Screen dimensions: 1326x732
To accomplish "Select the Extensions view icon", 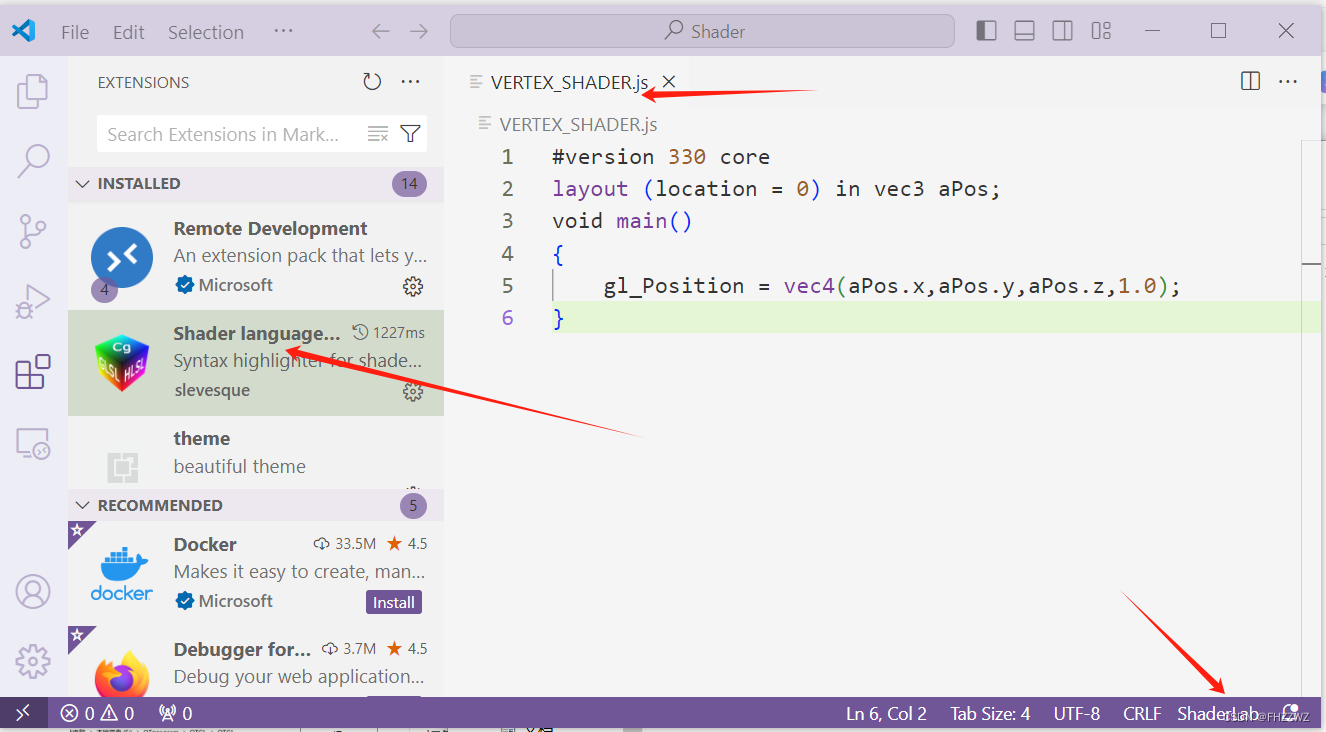I will [x=33, y=372].
